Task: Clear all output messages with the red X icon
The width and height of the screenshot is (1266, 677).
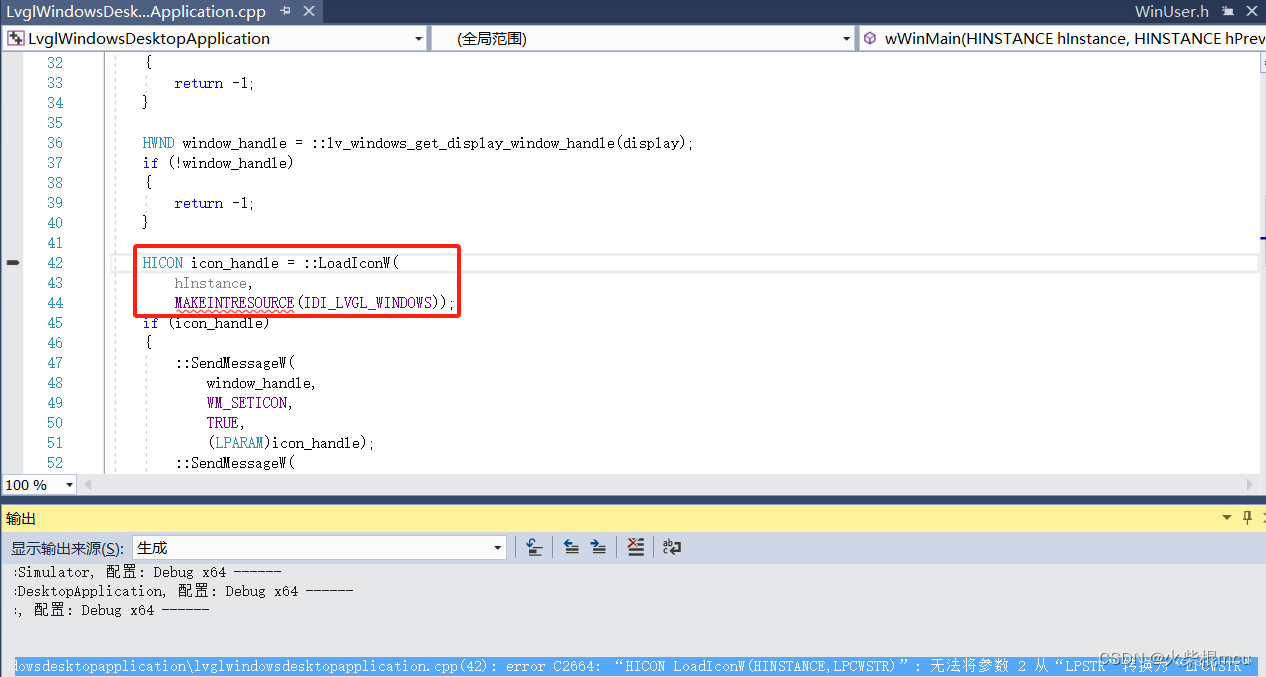Action: [634, 546]
